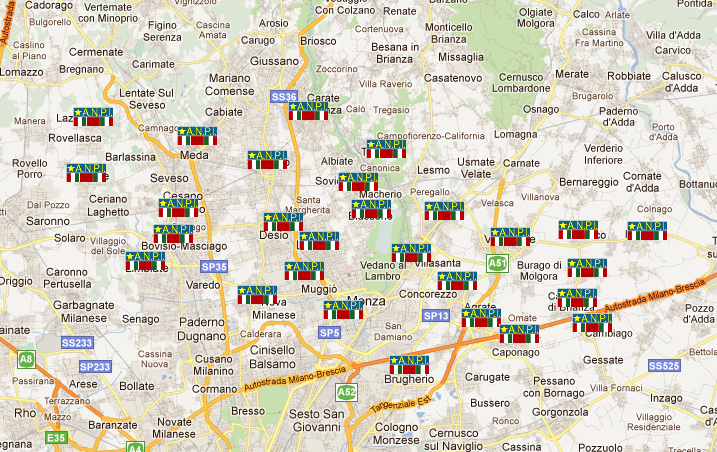Click the A.N.P.I. marker at Cesano

click(x=179, y=208)
